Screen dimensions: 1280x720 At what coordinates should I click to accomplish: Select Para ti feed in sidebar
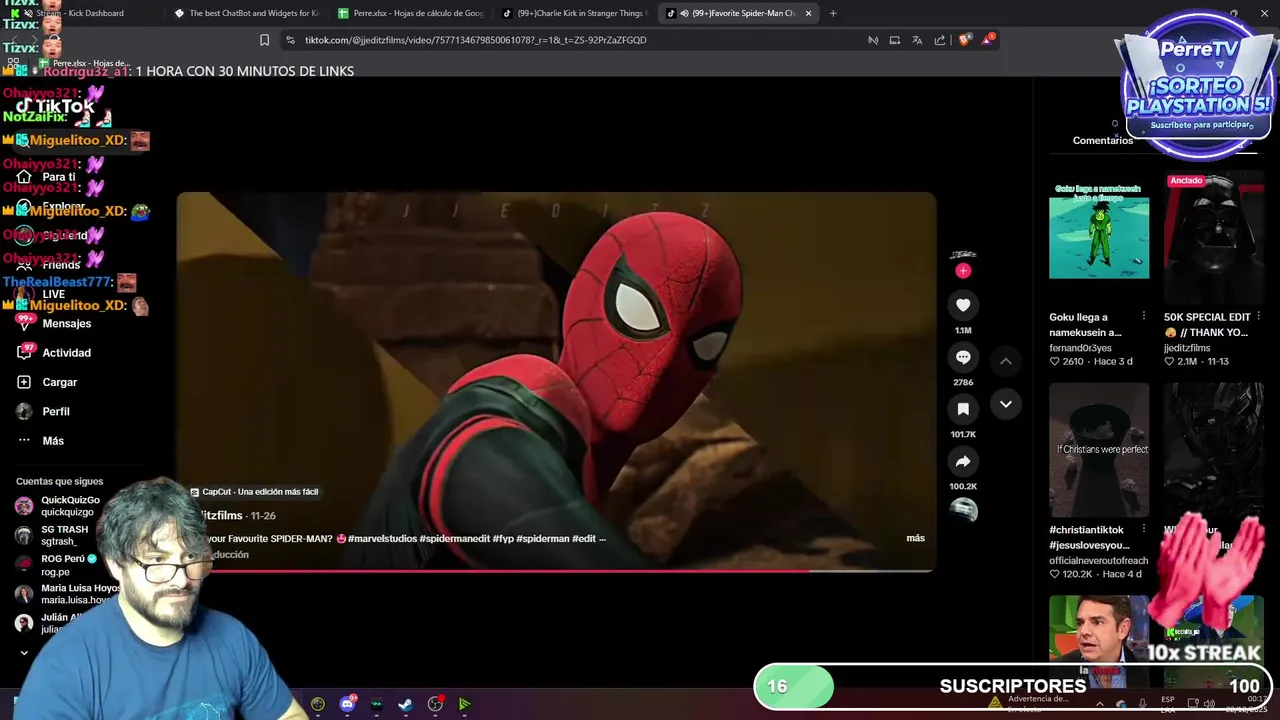(x=59, y=177)
